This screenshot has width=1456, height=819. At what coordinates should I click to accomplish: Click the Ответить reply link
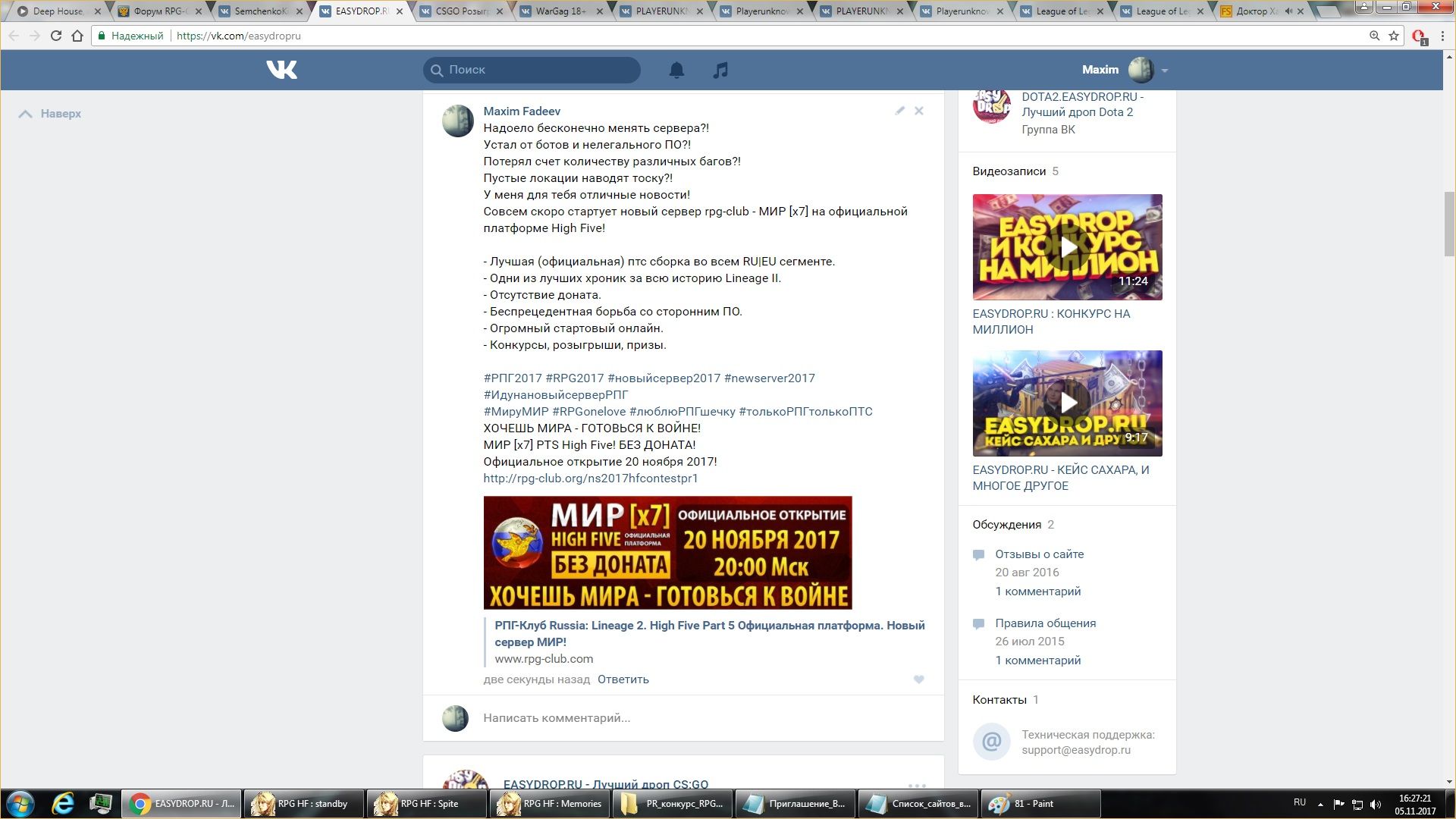click(623, 679)
